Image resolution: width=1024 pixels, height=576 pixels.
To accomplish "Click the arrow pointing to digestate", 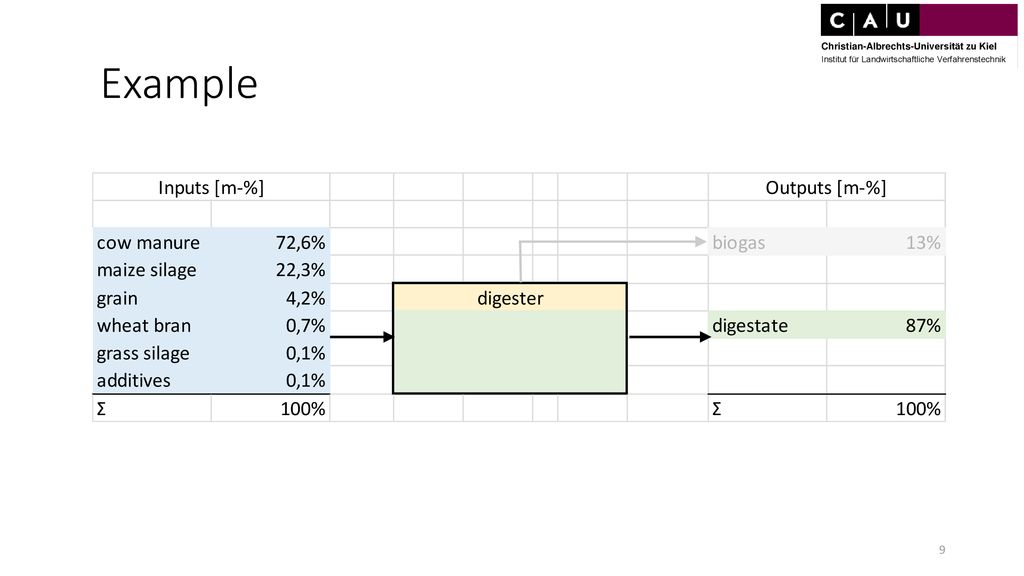I will click(669, 337).
